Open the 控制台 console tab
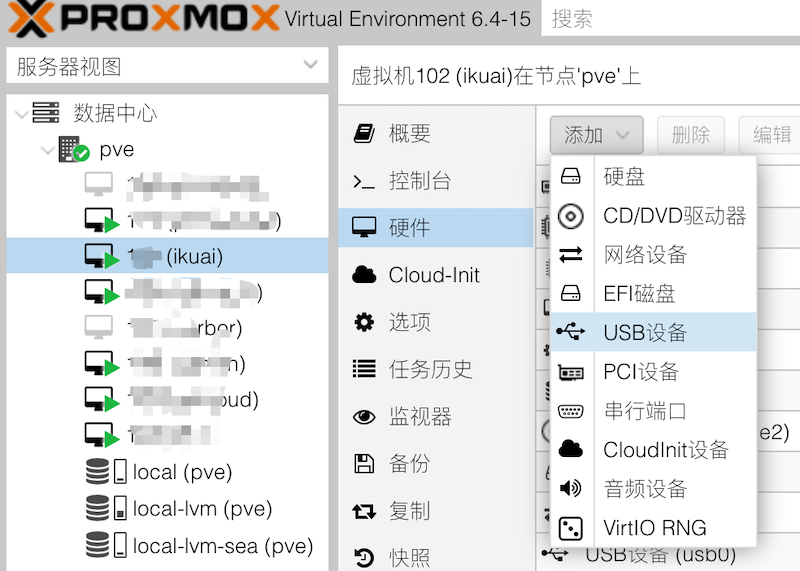The image size is (800, 571). pos(436,181)
